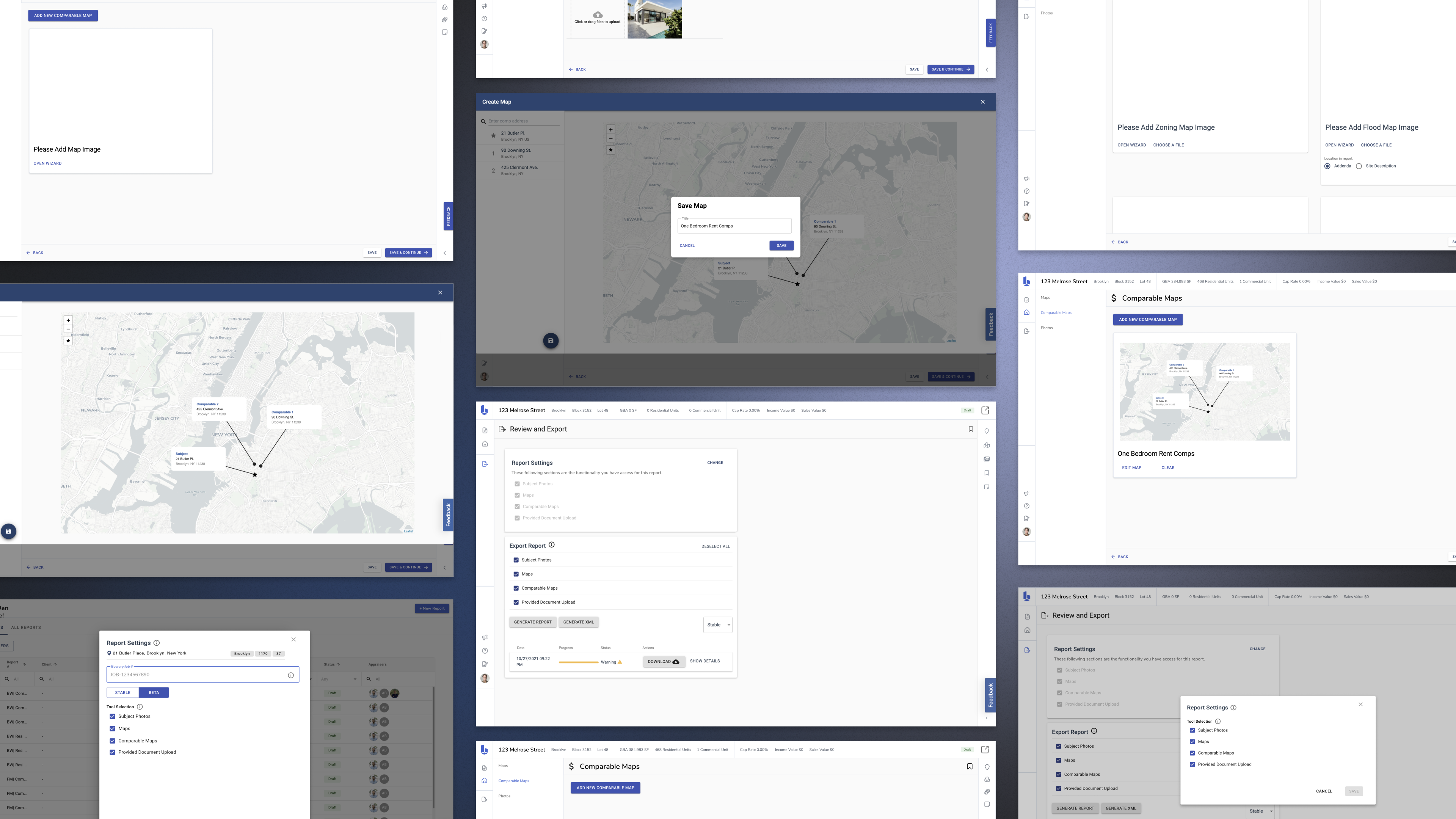Select the Site Description radio option
Image resolution: width=1456 pixels, height=819 pixels.
[1359, 166]
